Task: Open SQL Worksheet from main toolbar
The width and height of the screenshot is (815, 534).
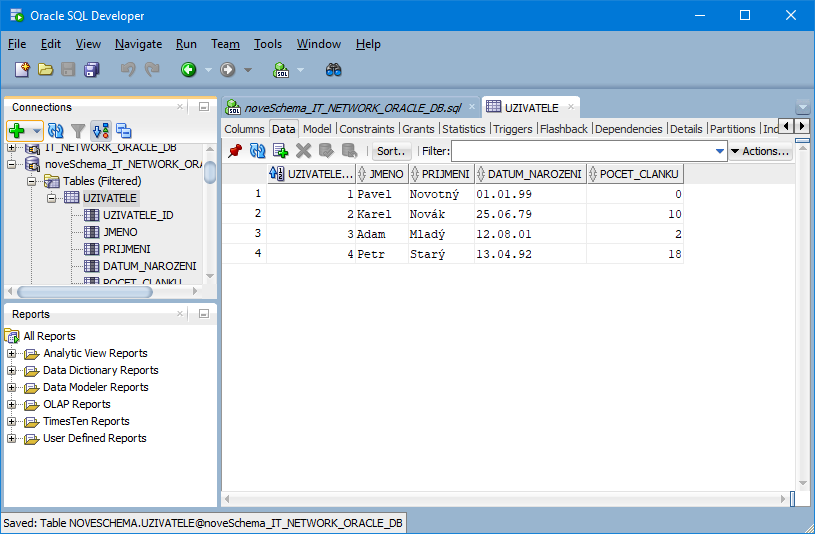Action: pos(281,70)
